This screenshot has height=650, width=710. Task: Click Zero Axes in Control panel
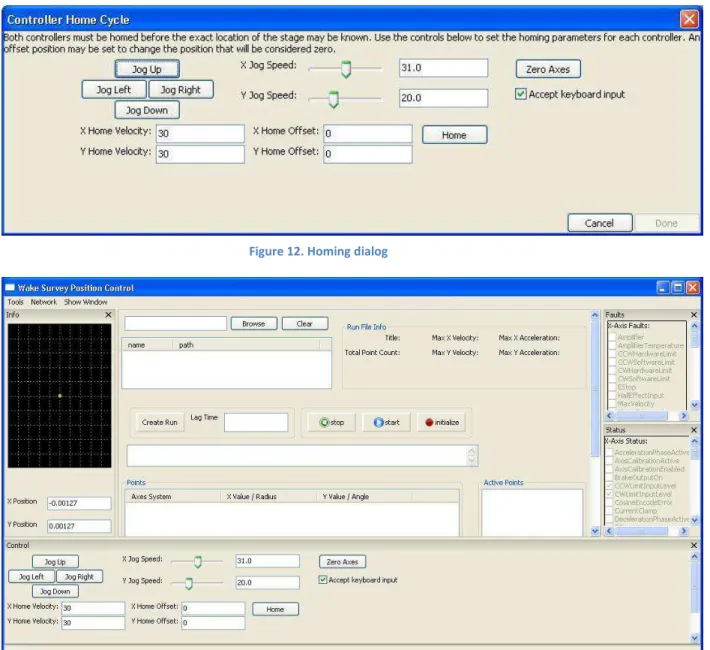pos(342,562)
